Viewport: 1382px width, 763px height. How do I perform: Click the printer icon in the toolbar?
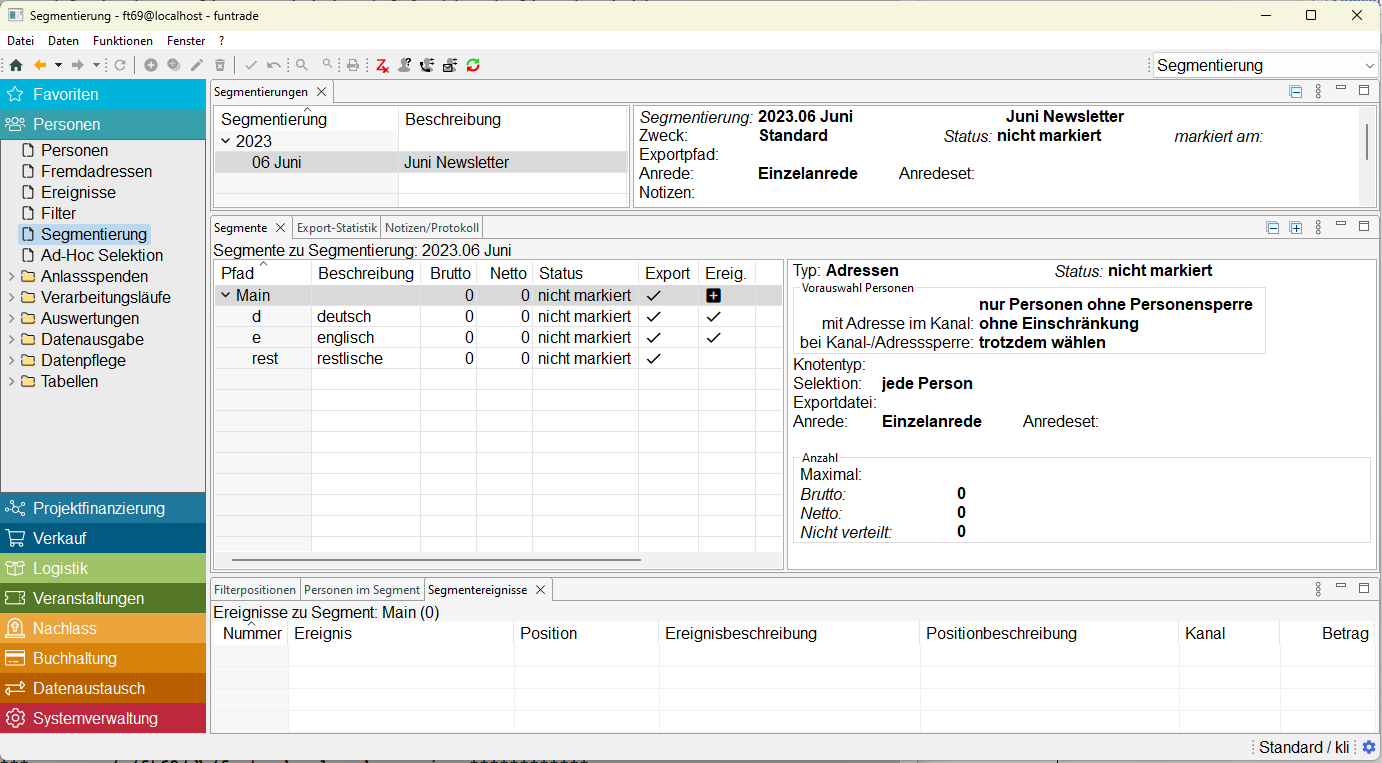(353, 65)
